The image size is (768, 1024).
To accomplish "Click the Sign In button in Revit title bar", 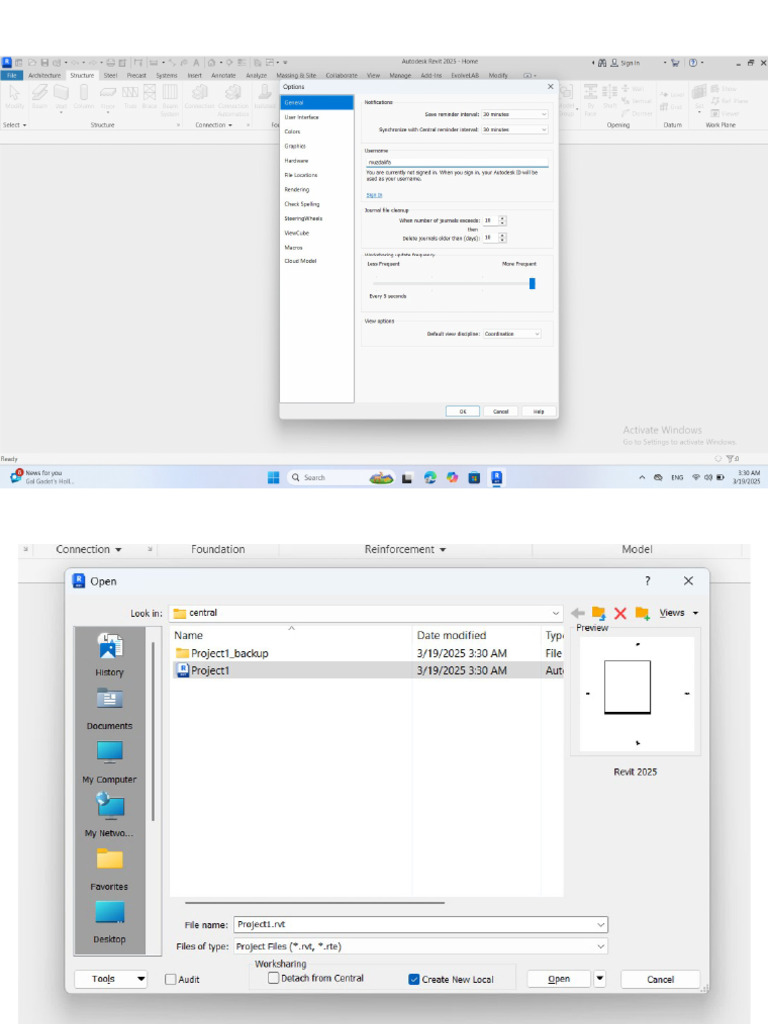I will (626, 63).
